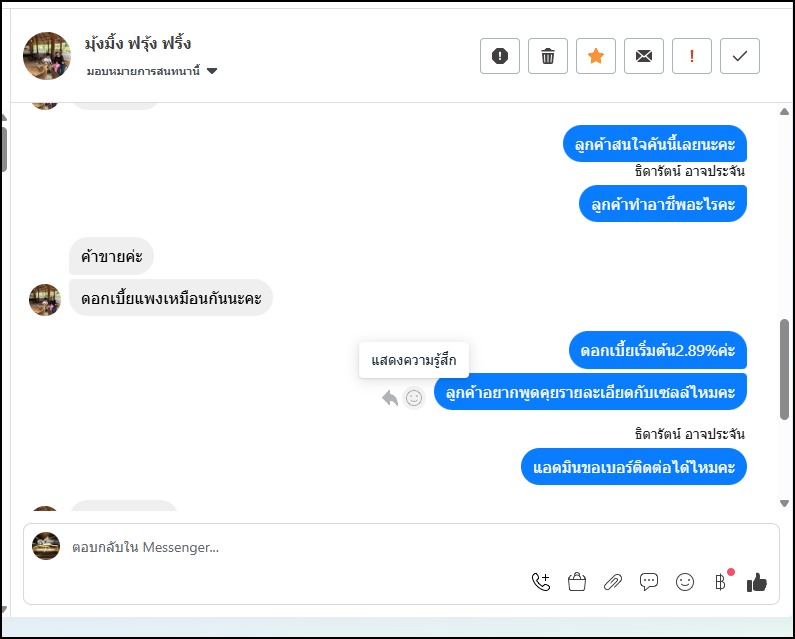This screenshot has width=795, height=639.
Task: Send a thumbs-up like
Action: pyautogui.click(x=757, y=581)
